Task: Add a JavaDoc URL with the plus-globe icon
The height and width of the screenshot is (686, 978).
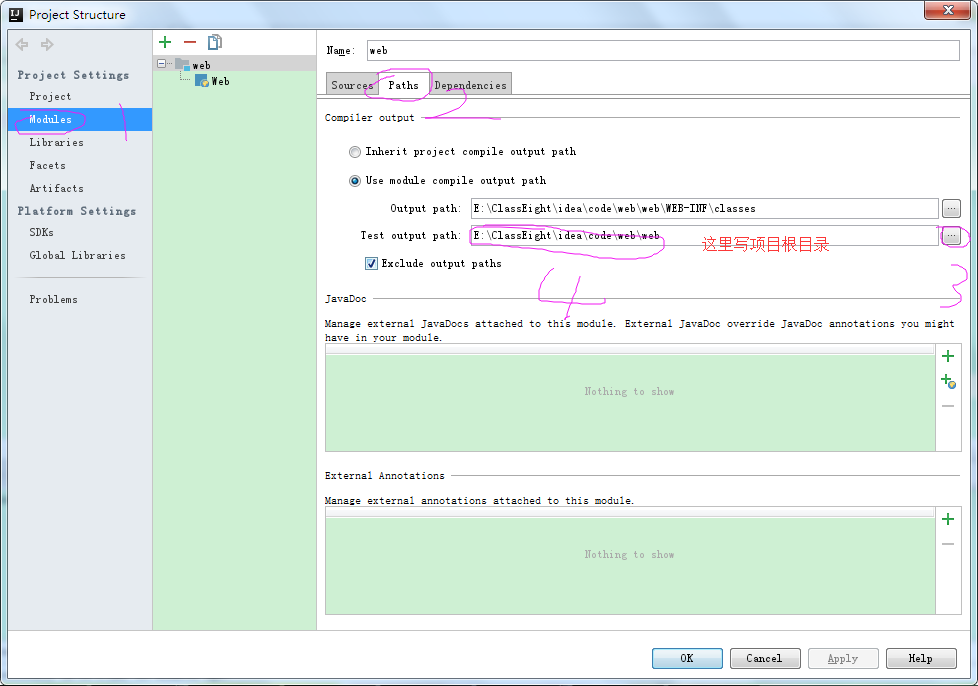Action: (948, 381)
